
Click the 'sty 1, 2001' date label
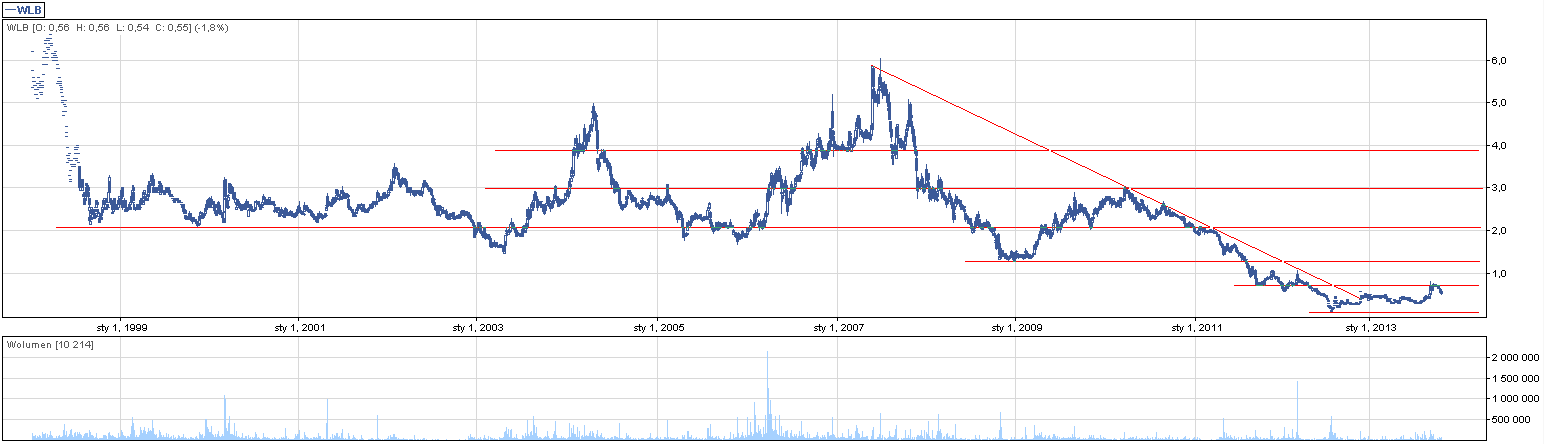click(299, 327)
